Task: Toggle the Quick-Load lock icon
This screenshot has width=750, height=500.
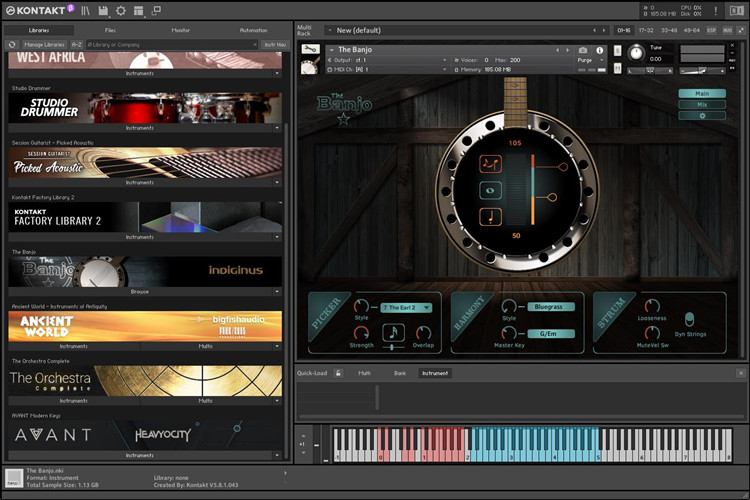Action: (338, 373)
